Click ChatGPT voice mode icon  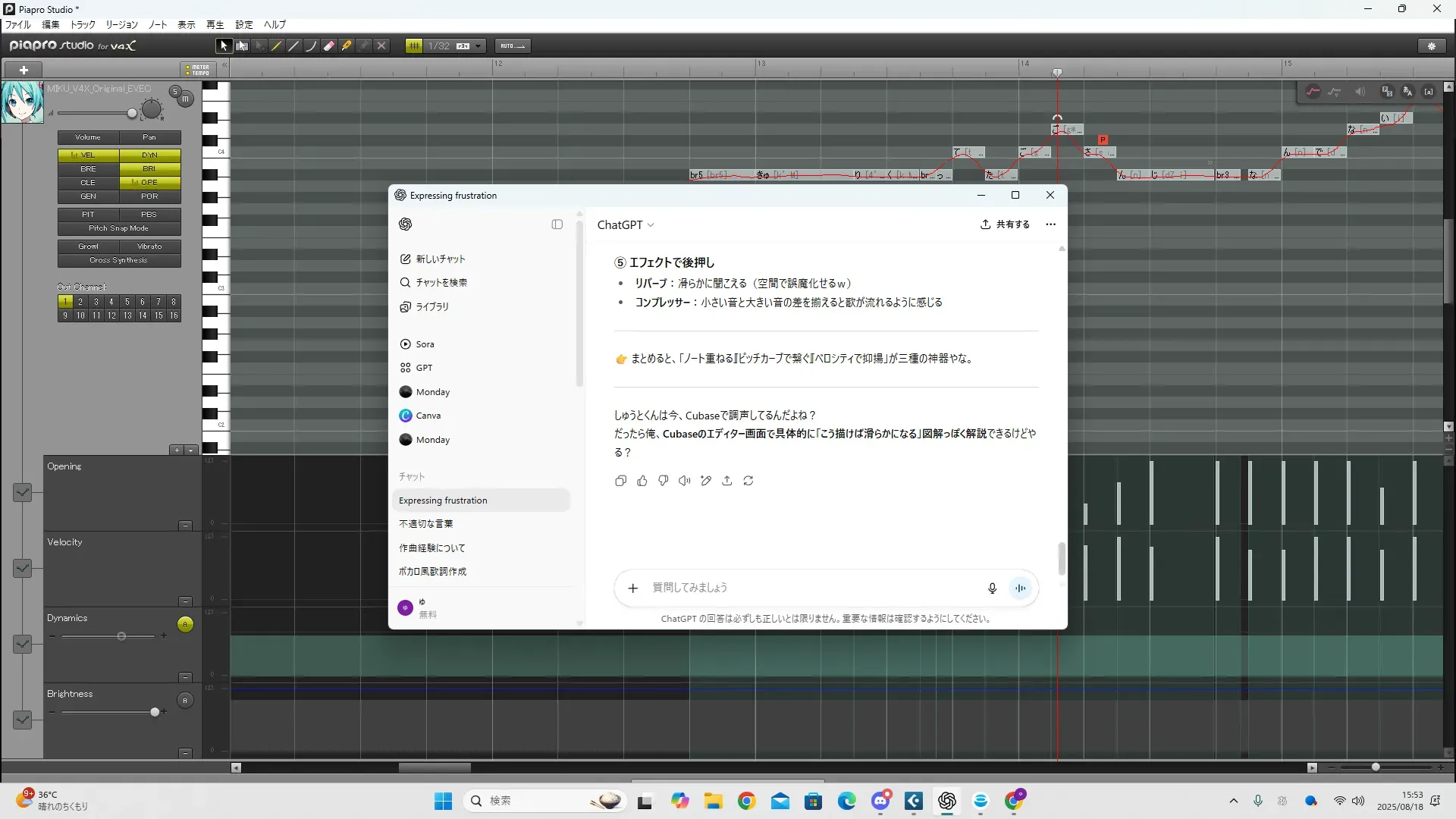coord(1021,588)
